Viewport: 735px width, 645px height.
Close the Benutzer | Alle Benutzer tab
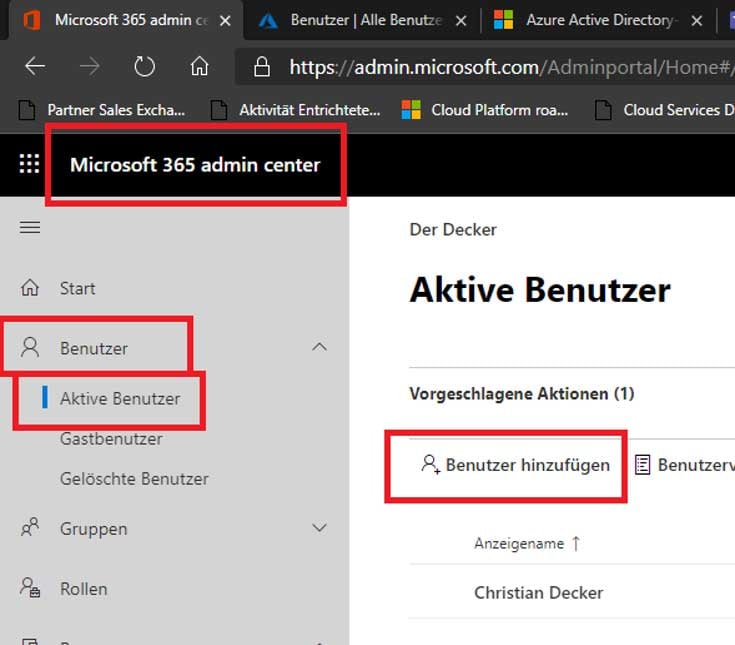pyautogui.click(x=461, y=21)
